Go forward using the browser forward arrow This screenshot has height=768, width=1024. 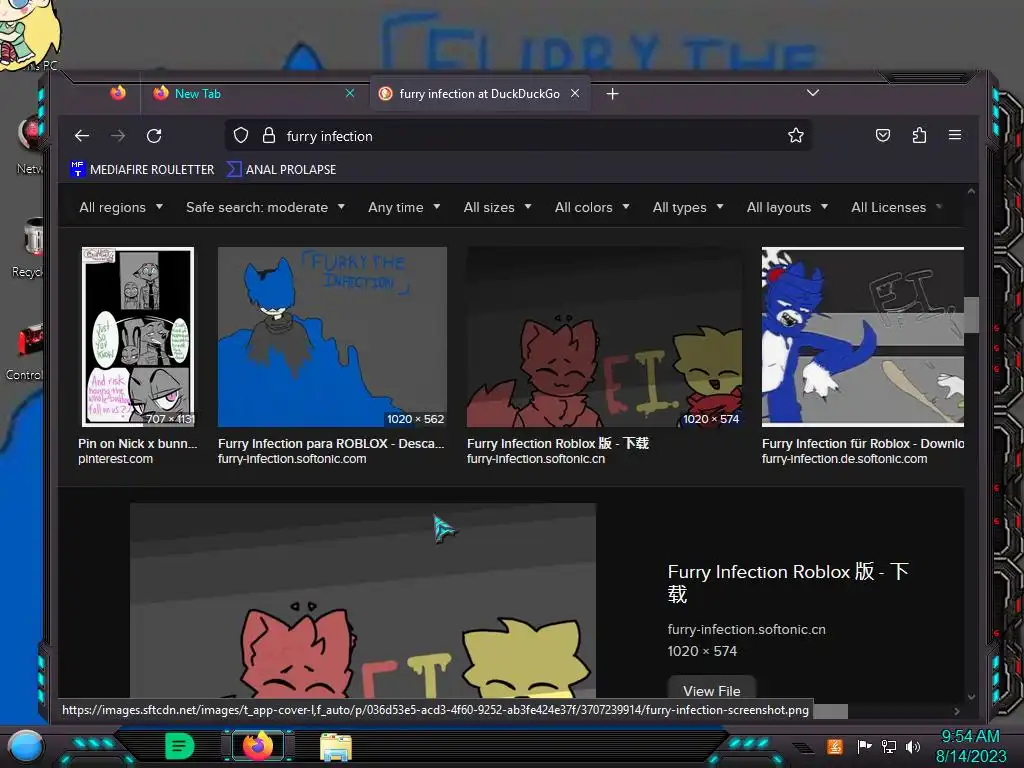(x=118, y=136)
